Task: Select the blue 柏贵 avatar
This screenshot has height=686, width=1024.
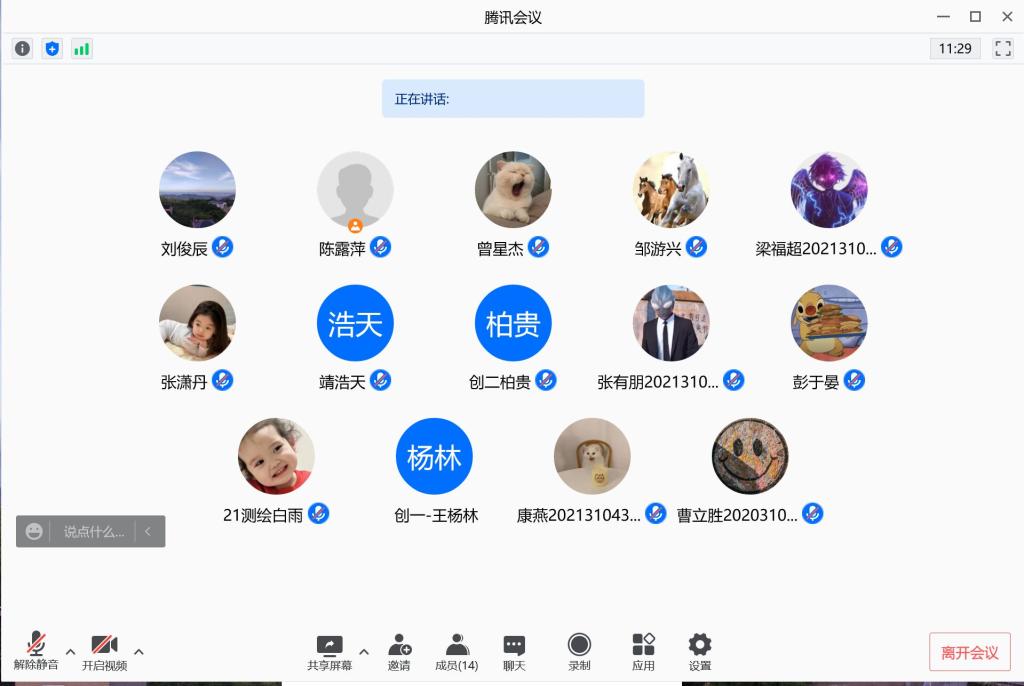Action: pyautogui.click(x=513, y=323)
